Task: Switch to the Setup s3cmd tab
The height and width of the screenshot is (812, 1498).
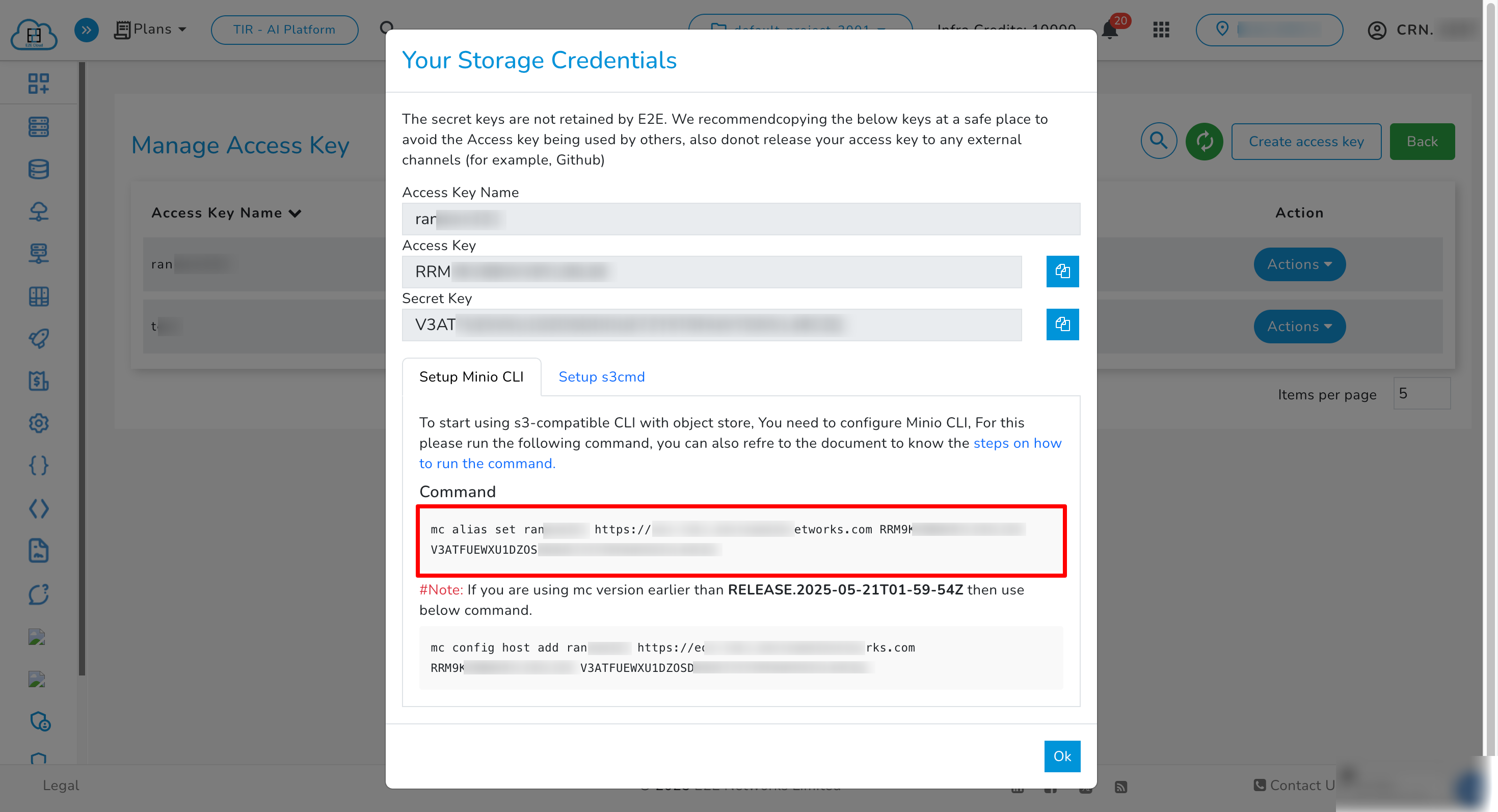Action: tap(601, 376)
